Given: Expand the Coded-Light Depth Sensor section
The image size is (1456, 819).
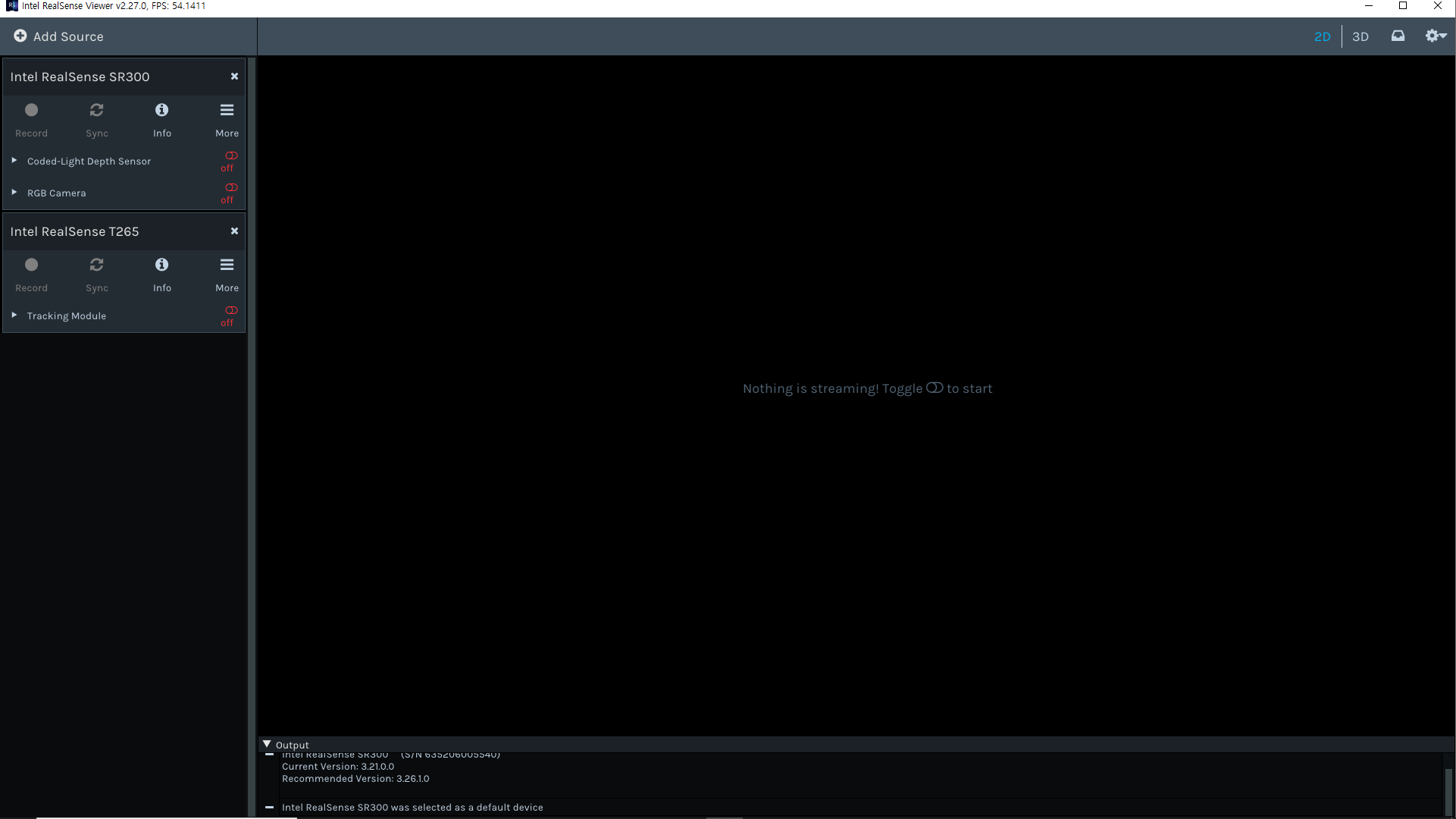Looking at the screenshot, I should 13,160.
